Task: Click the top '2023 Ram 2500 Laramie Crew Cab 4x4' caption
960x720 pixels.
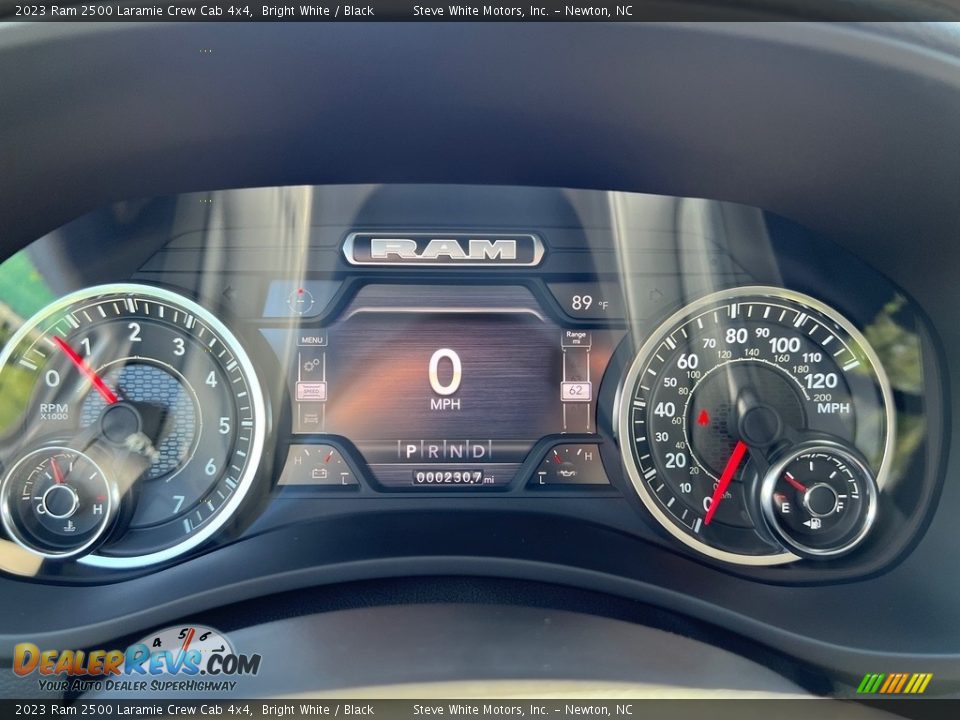Action: pyautogui.click(x=133, y=10)
